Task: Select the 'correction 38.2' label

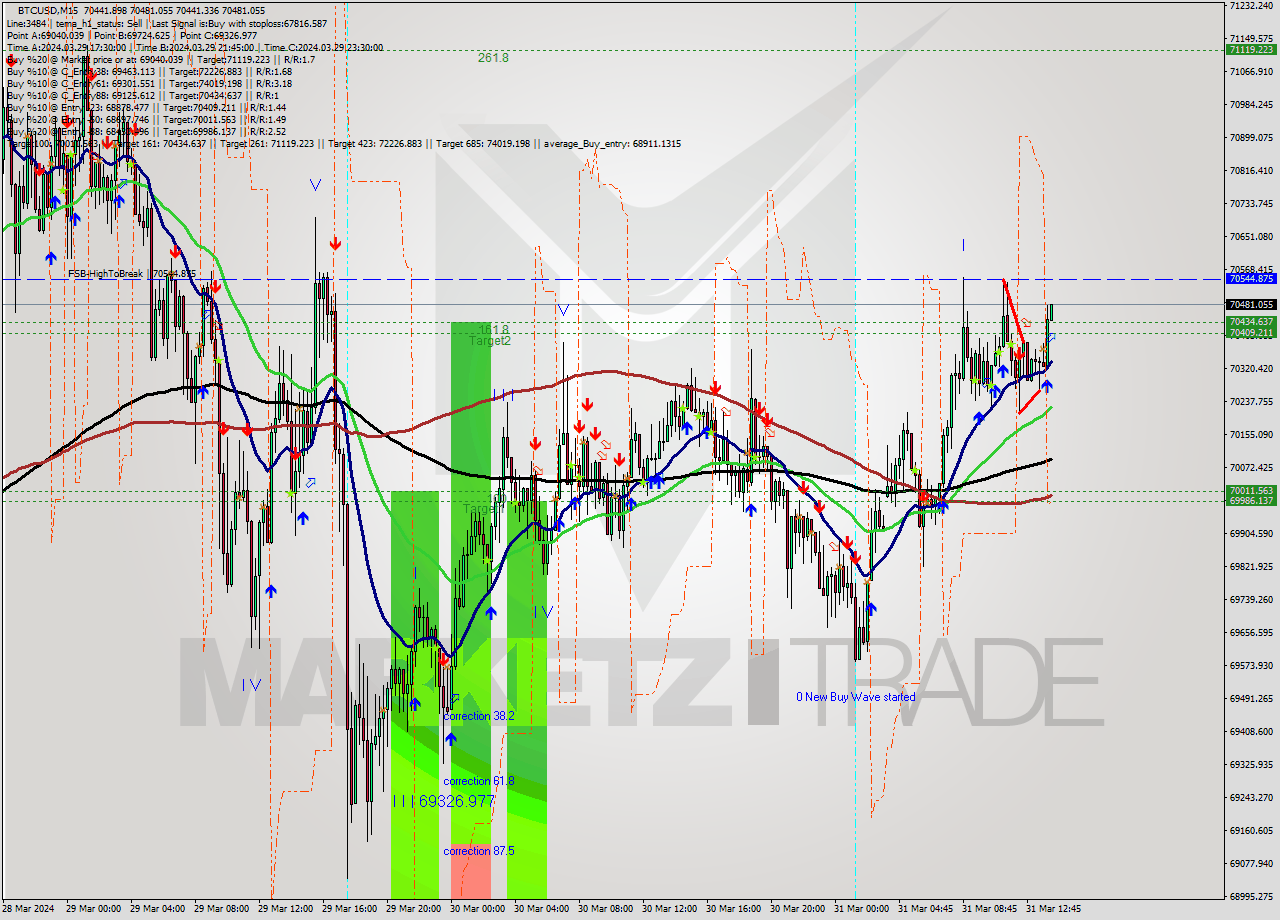Action: (x=478, y=716)
